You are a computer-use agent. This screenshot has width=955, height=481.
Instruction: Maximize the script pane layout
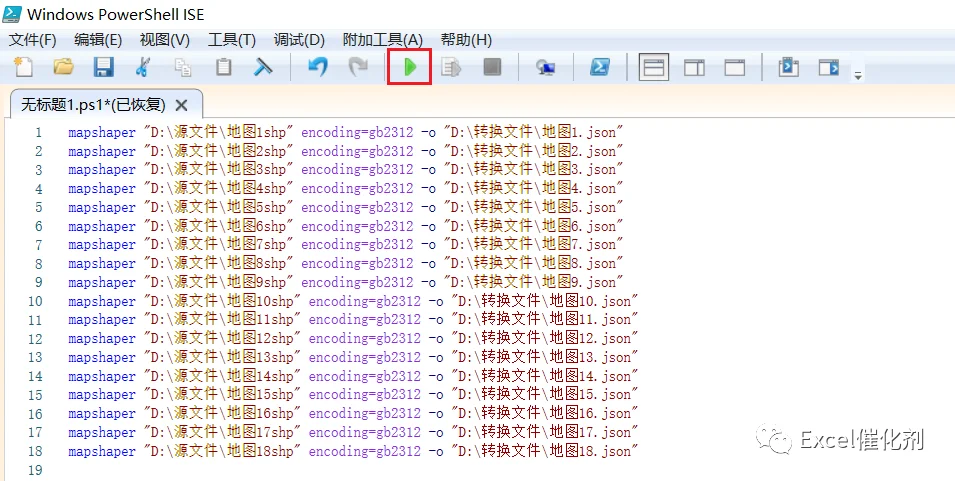[735, 67]
